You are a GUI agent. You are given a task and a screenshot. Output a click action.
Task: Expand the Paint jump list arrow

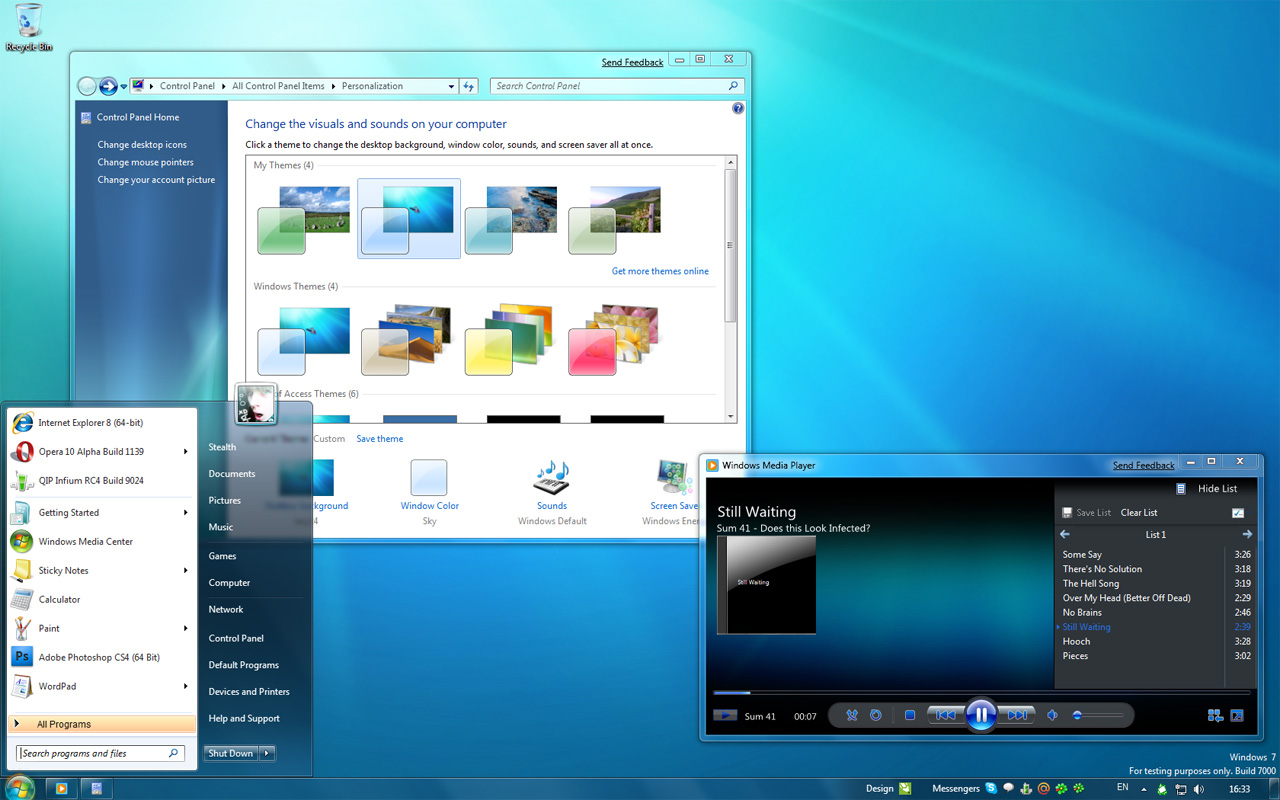186,629
